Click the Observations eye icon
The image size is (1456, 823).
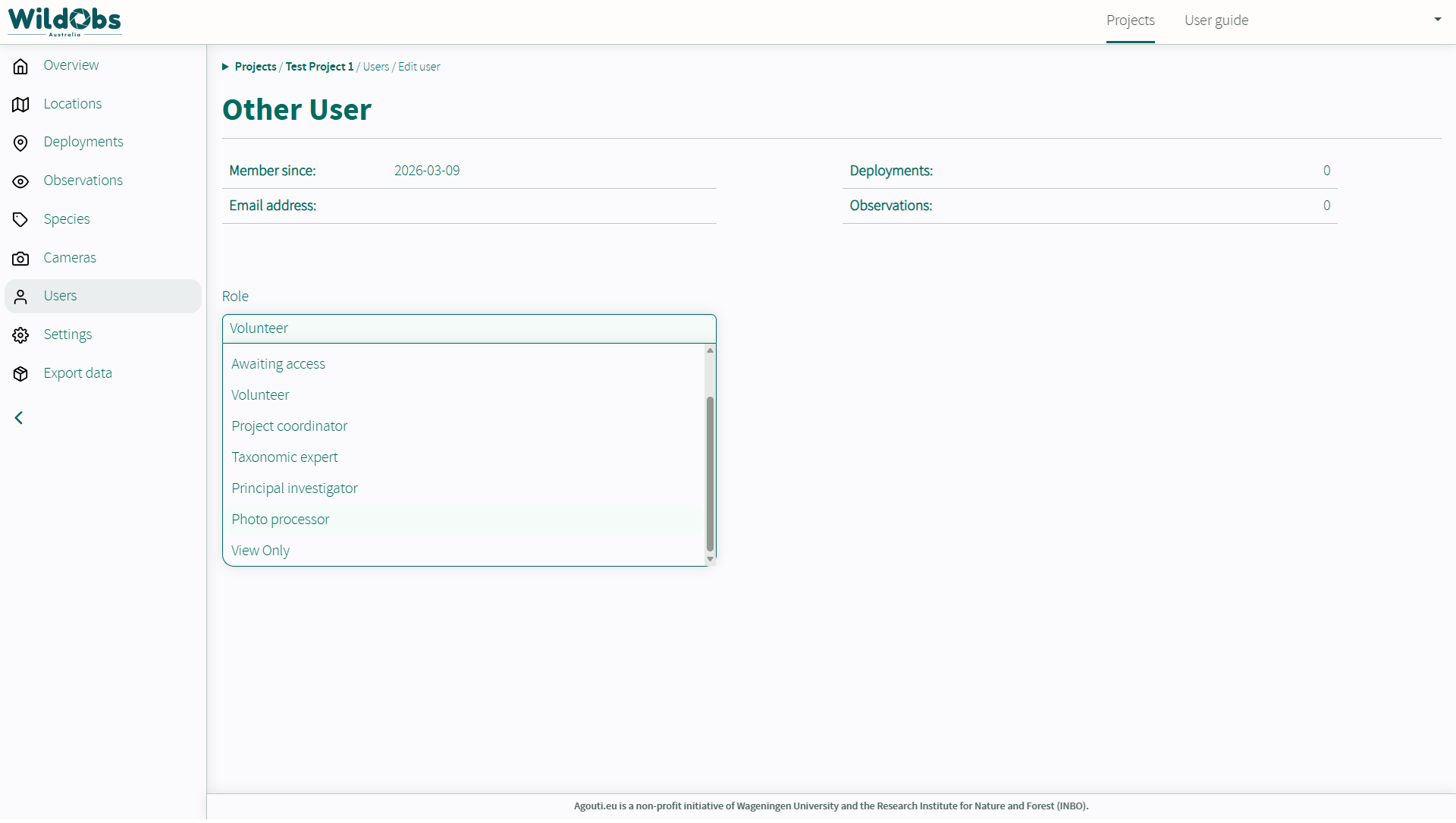pos(20,181)
